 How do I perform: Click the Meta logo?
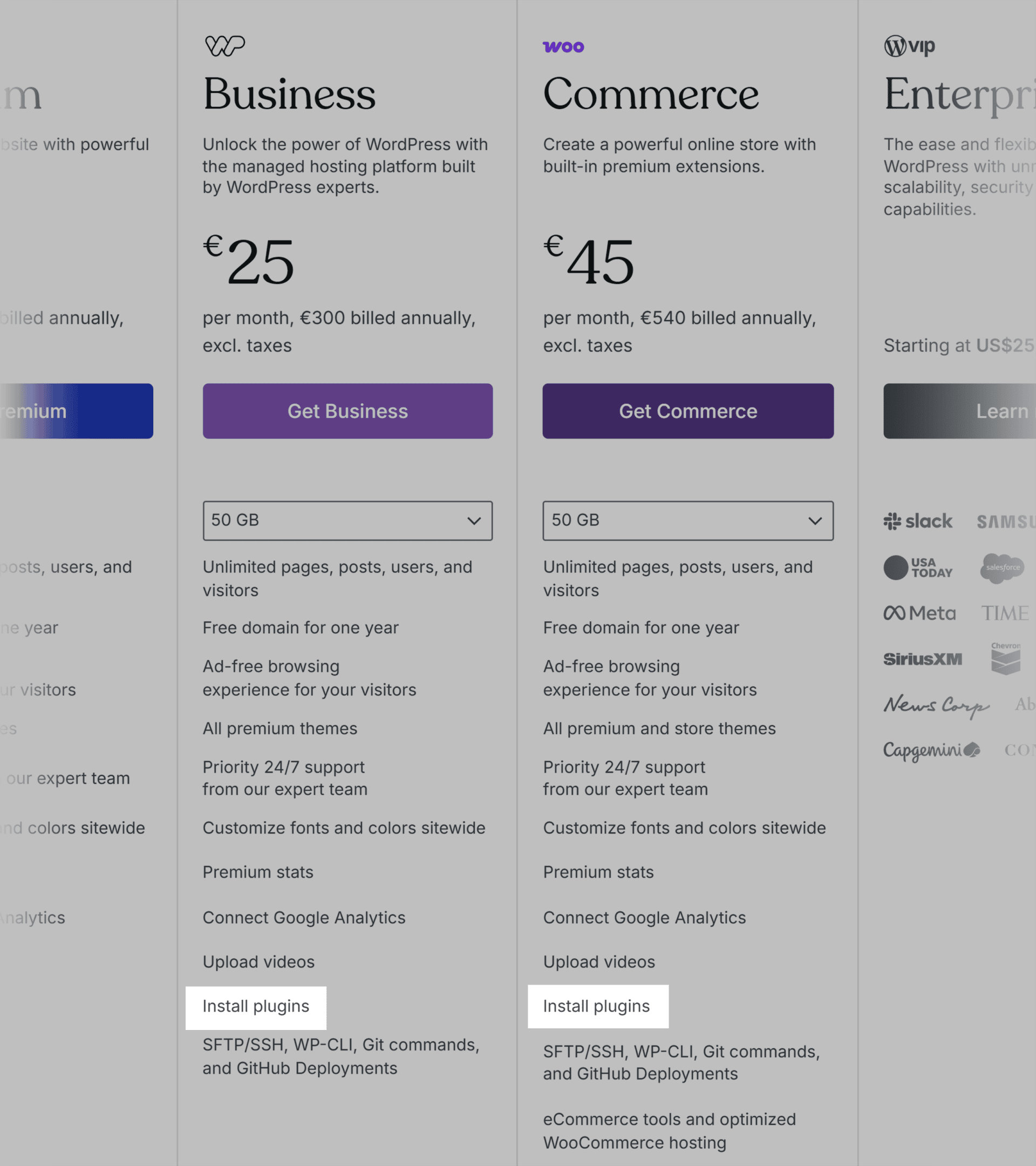(919, 613)
